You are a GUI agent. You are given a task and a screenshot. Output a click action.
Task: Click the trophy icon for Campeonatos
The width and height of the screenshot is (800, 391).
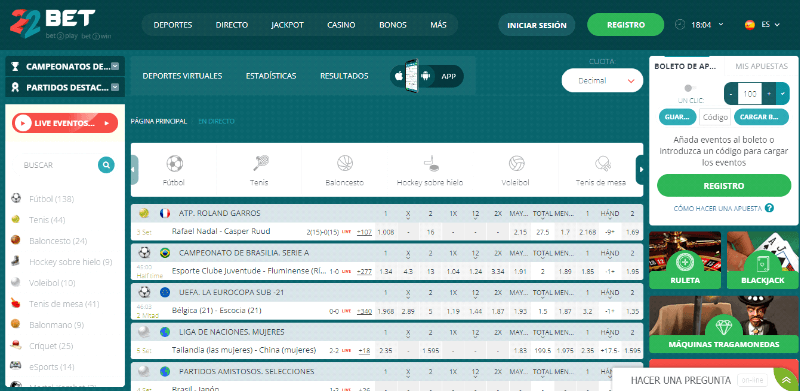(x=15, y=66)
